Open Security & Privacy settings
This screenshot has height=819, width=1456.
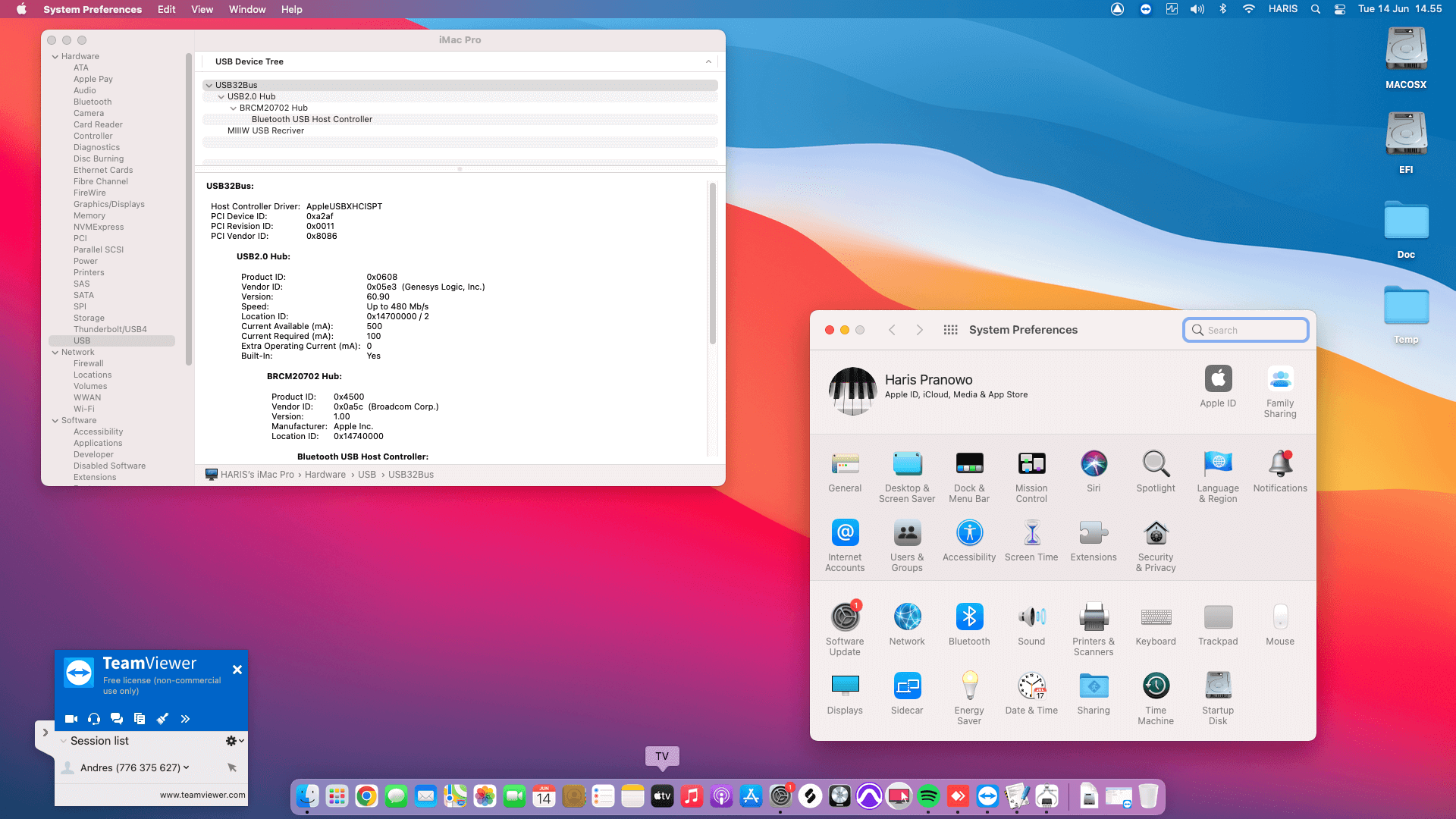click(x=1156, y=534)
